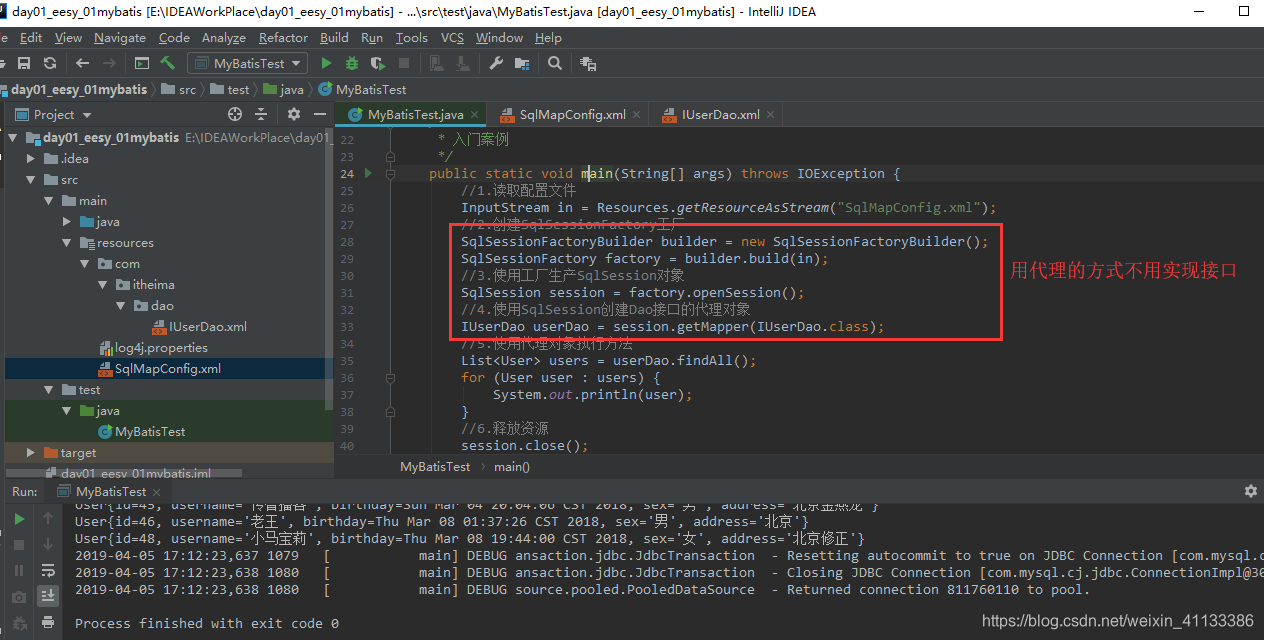Click the print icon in Run panel
The image size is (1264, 640).
47,622
